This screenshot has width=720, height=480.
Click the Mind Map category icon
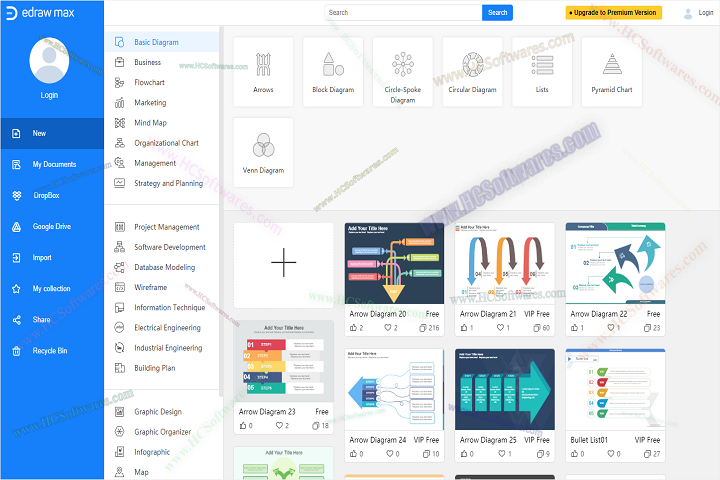(x=119, y=123)
